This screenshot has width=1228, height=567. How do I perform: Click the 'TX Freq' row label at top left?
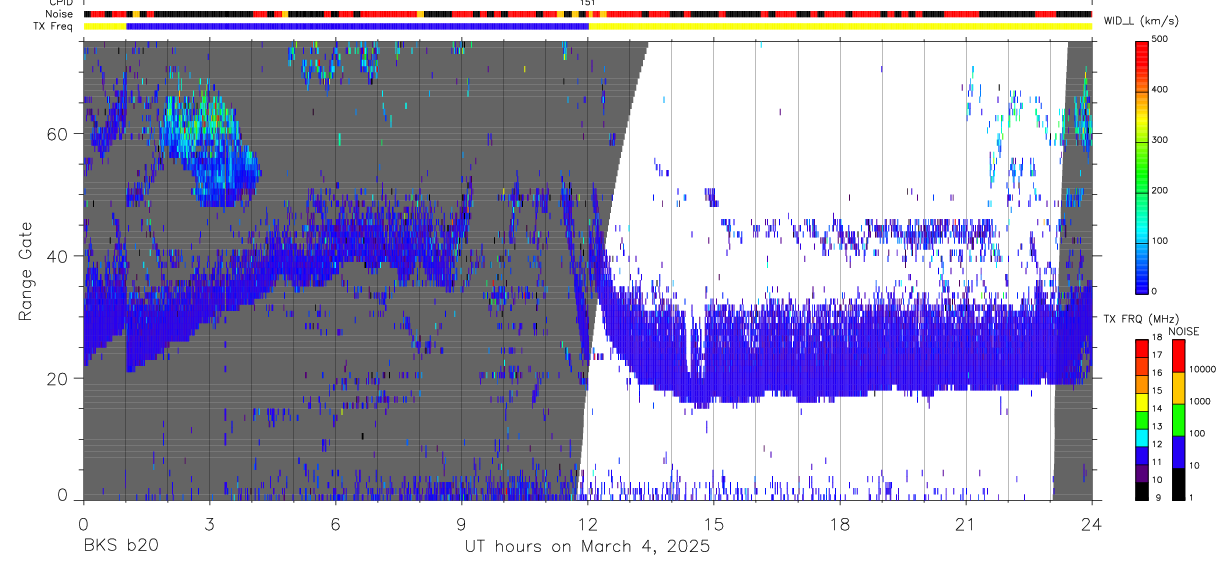[x=51, y=25]
